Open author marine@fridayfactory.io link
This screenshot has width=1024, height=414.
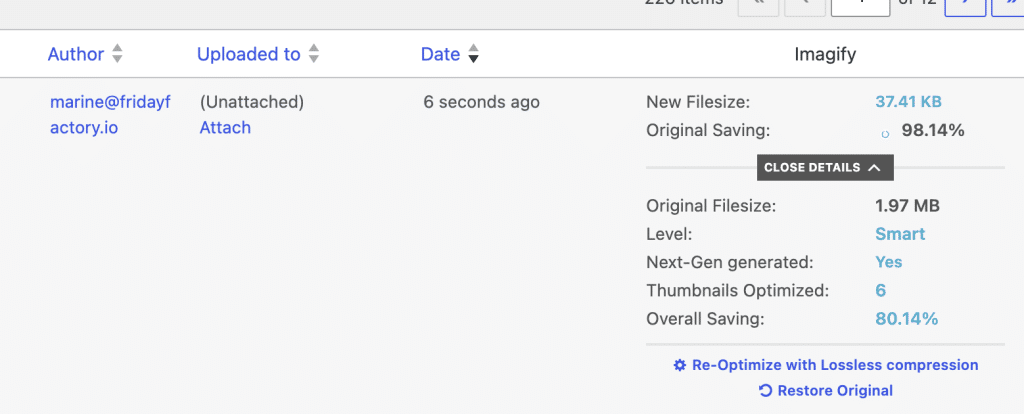(110, 115)
